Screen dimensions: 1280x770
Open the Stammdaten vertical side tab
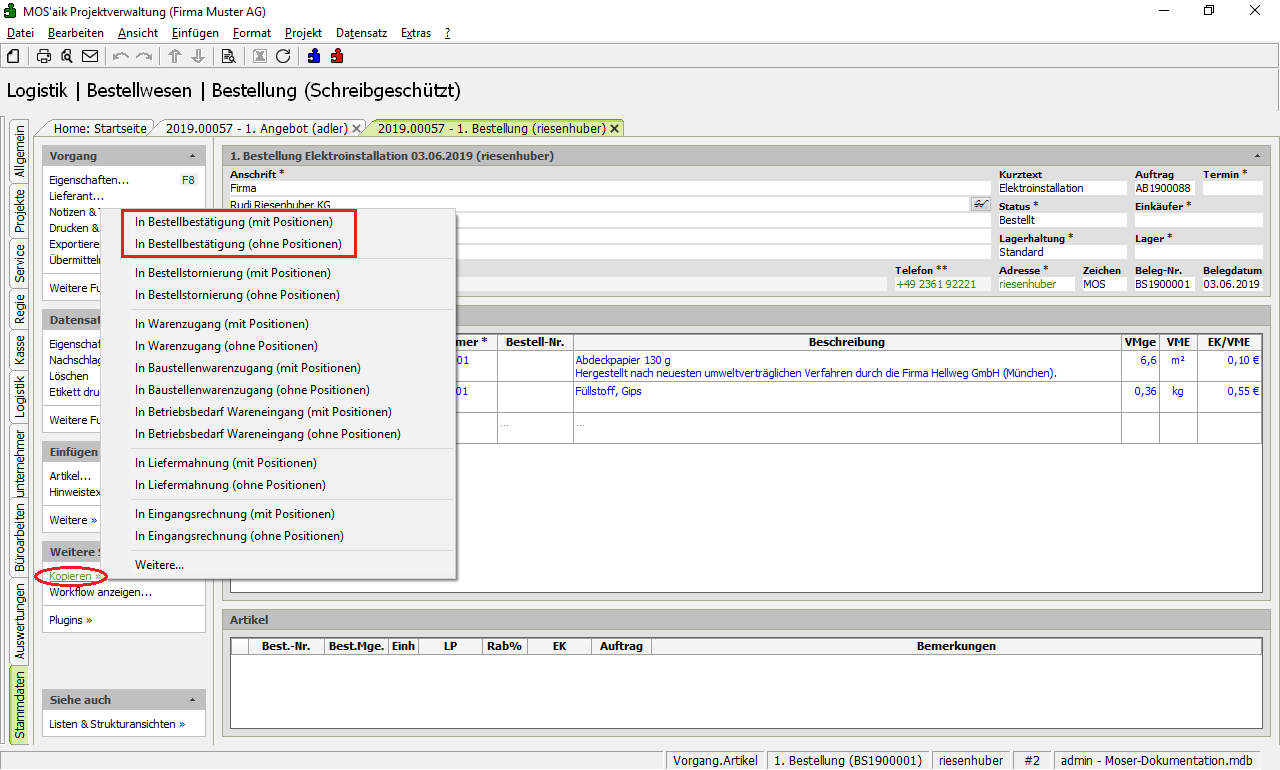20,705
